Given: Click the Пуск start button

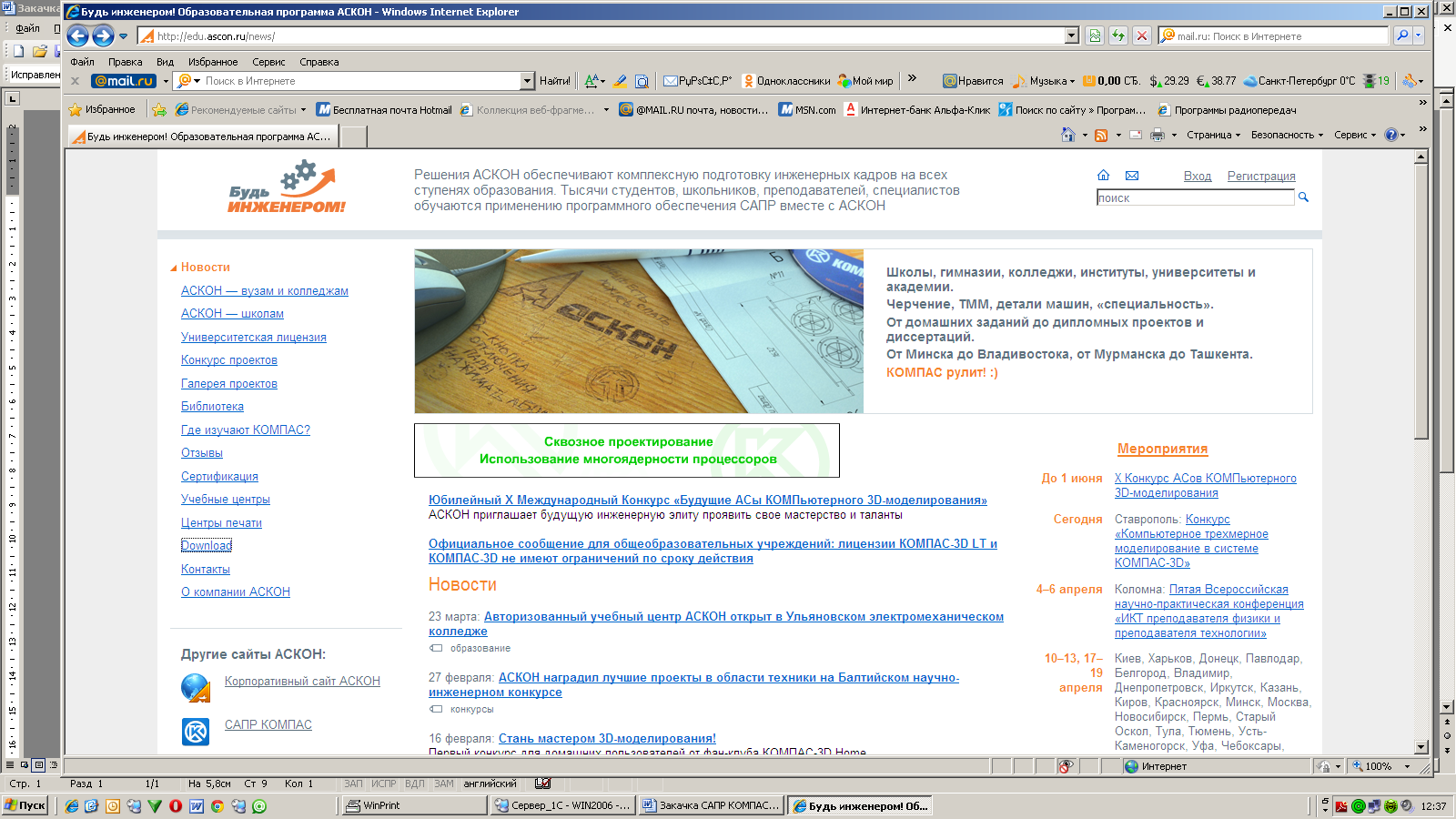Looking at the screenshot, I should (x=25, y=805).
